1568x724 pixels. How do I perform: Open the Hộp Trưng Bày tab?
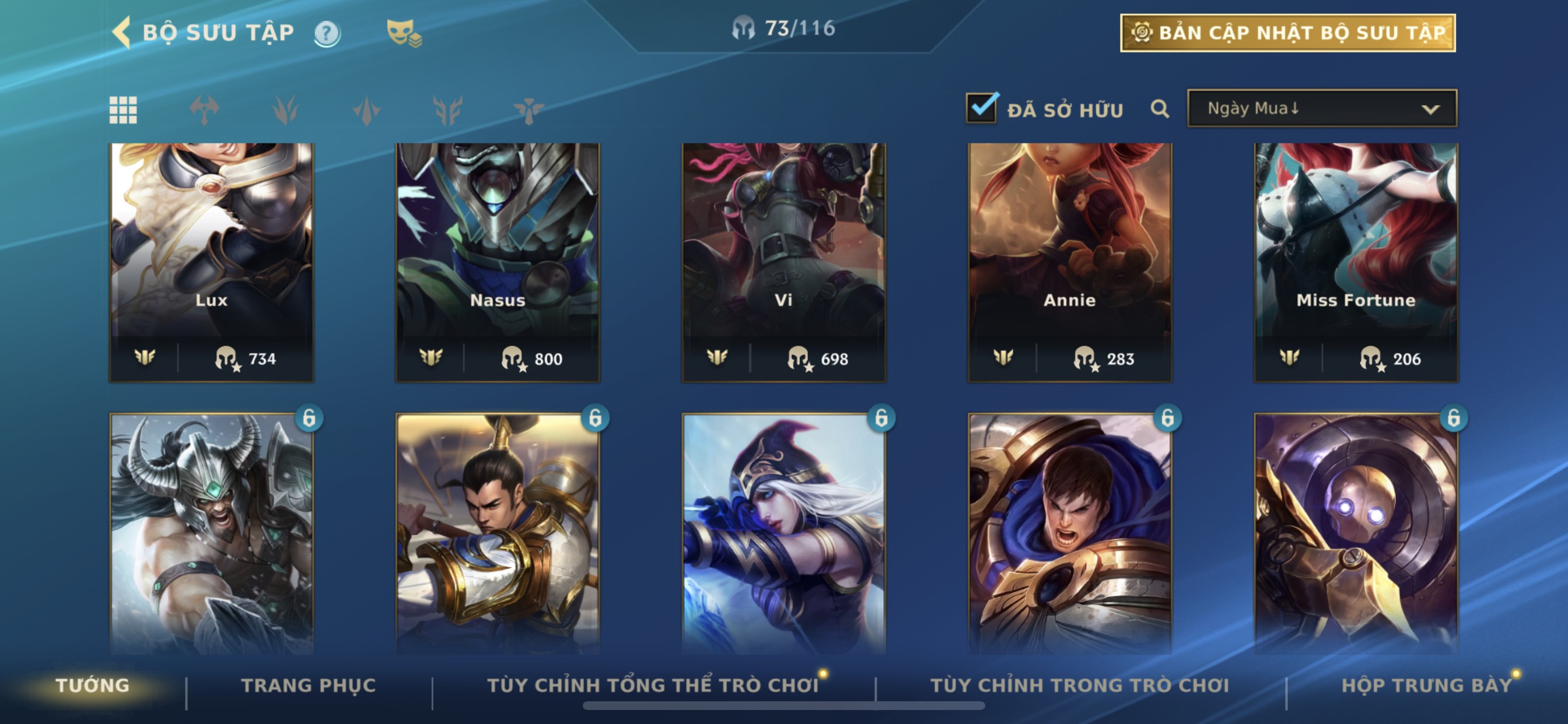point(1427,685)
